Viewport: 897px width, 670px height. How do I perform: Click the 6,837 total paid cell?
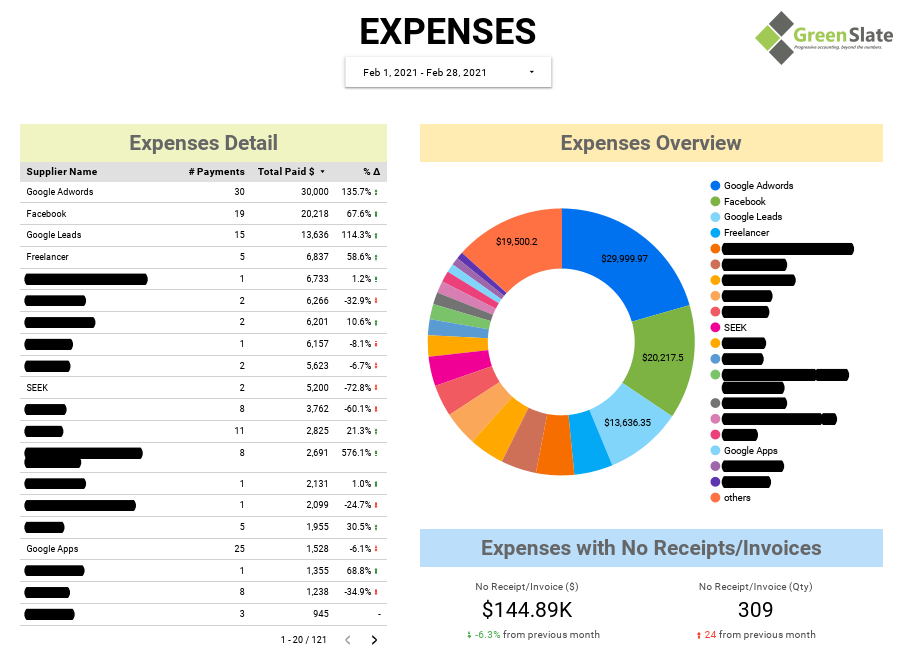(317, 257)
